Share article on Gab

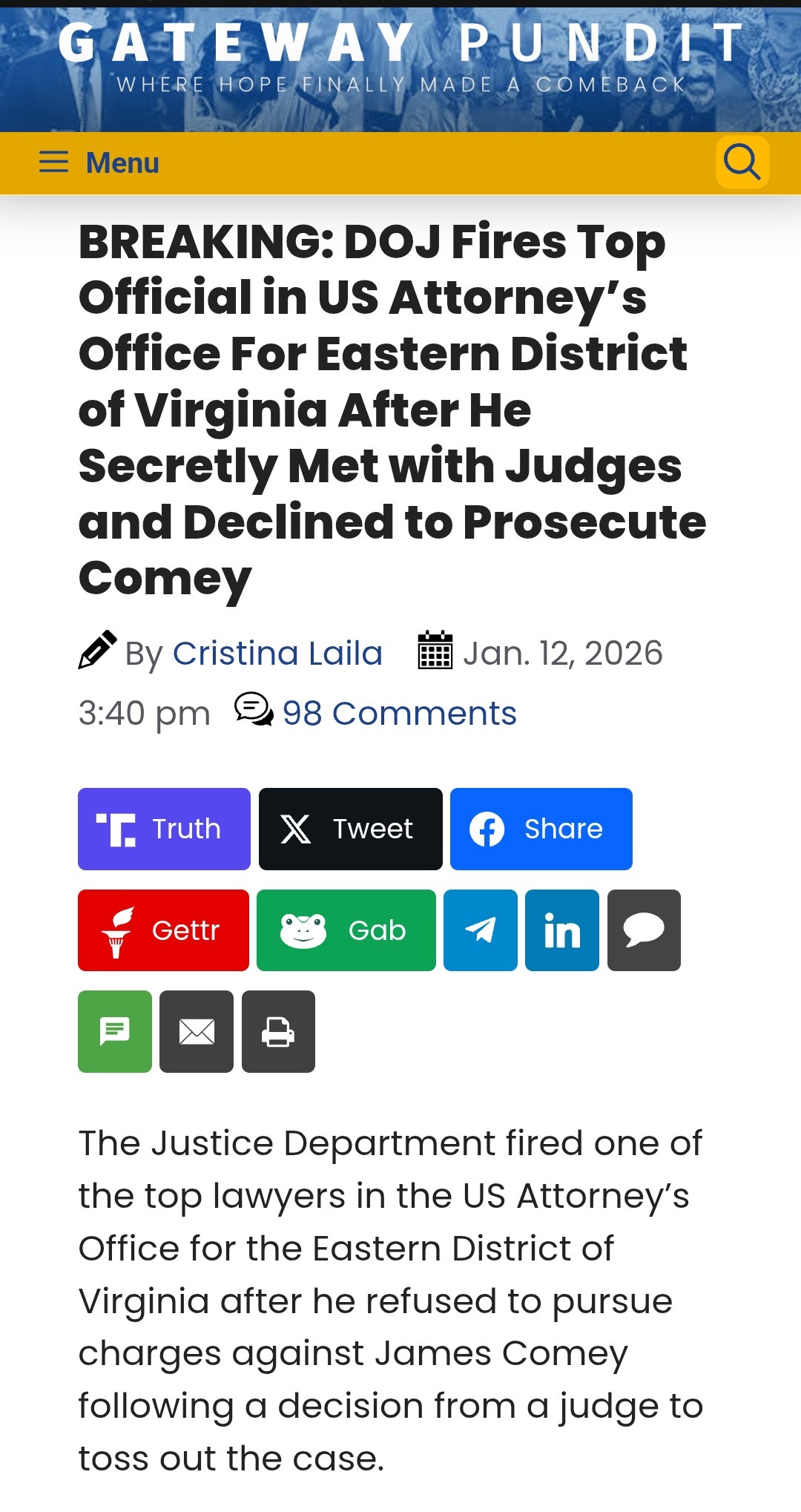click(346, 930)
